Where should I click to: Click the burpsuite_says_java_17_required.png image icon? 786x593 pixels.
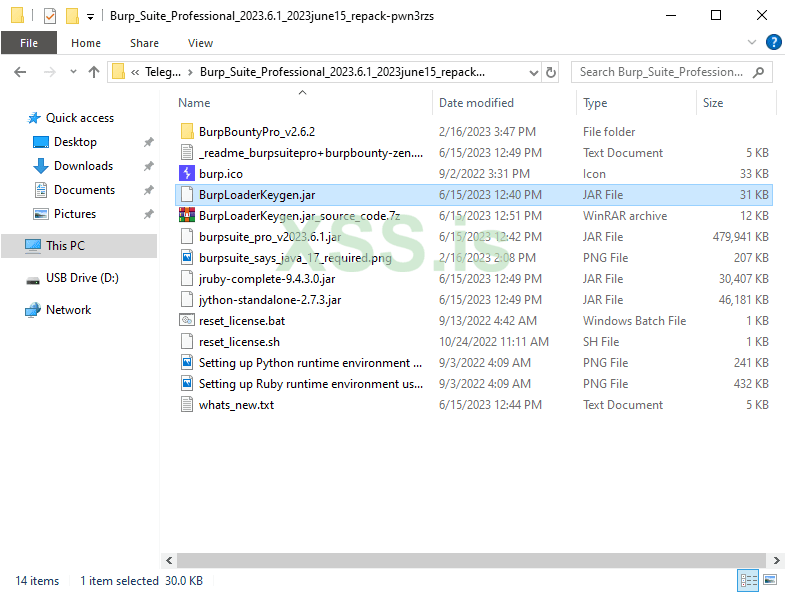click(x=187, y=258)
